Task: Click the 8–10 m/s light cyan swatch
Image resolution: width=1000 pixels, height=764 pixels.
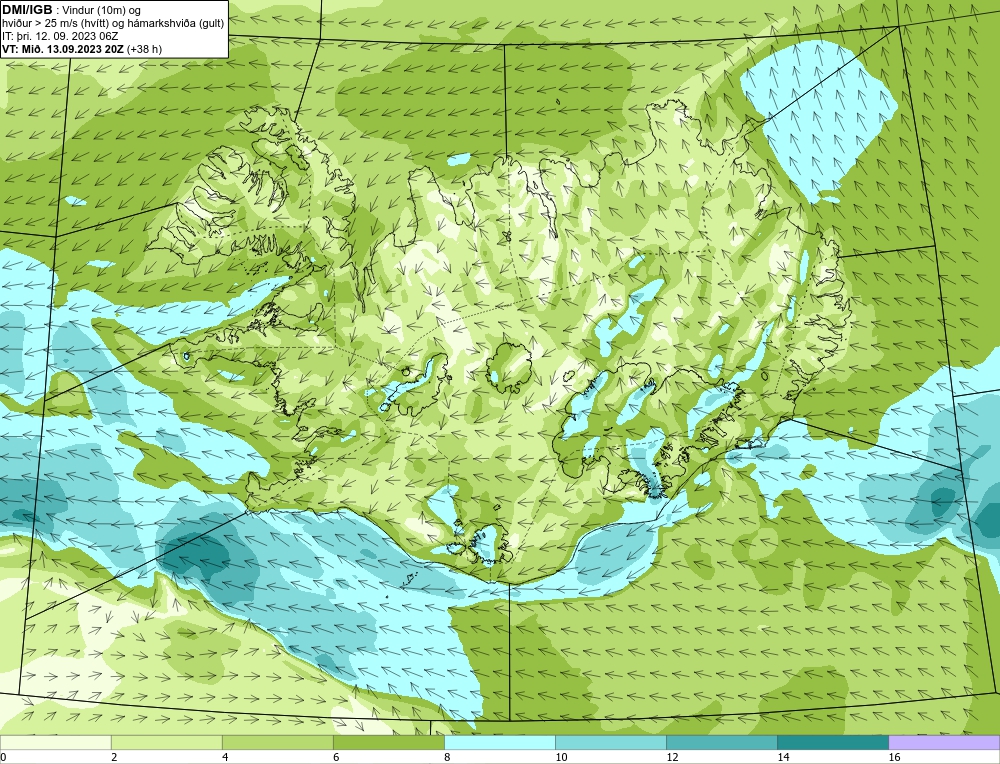Action: [x=499, y=742]
